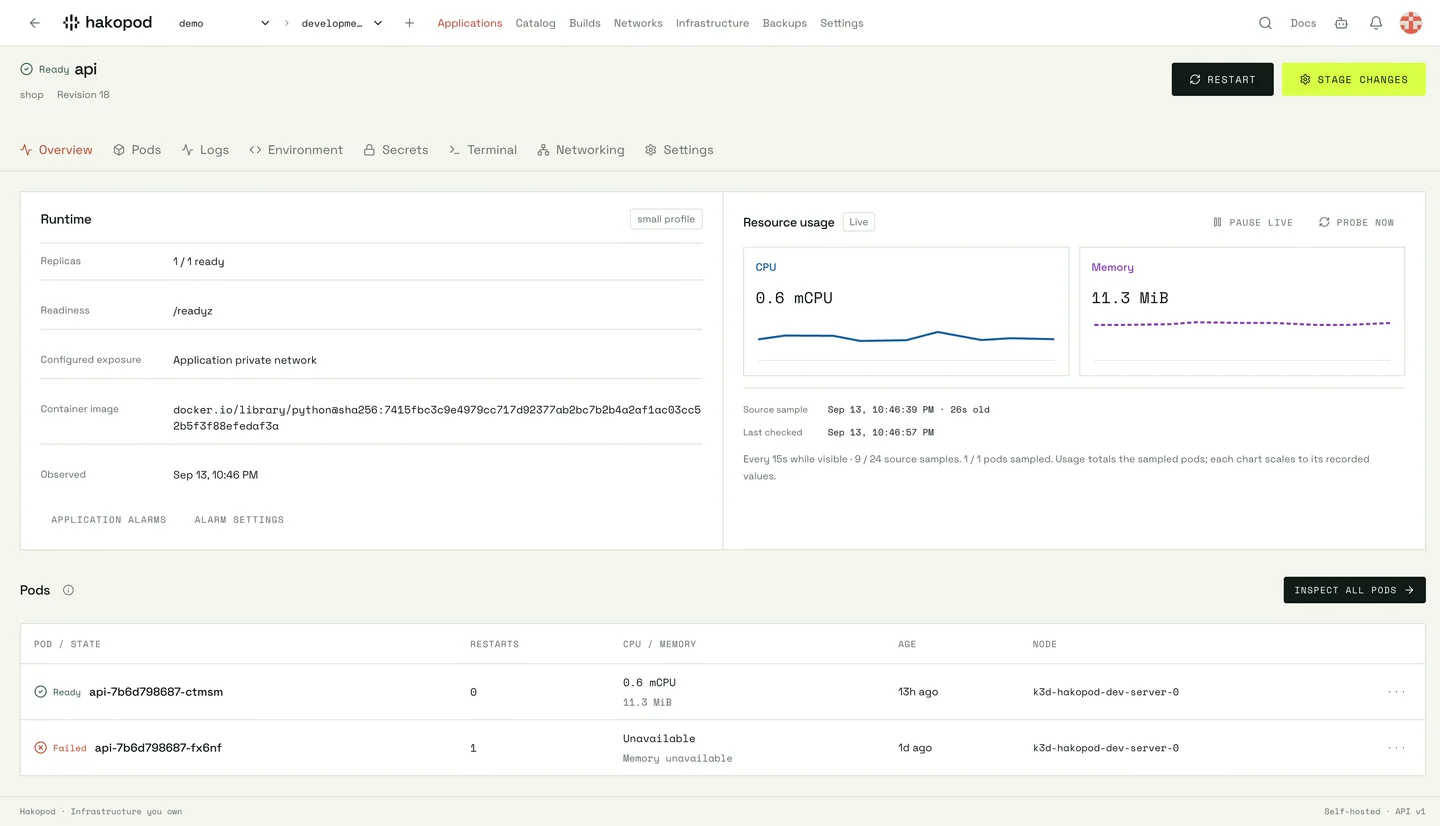Open Application Alarms

109,520
